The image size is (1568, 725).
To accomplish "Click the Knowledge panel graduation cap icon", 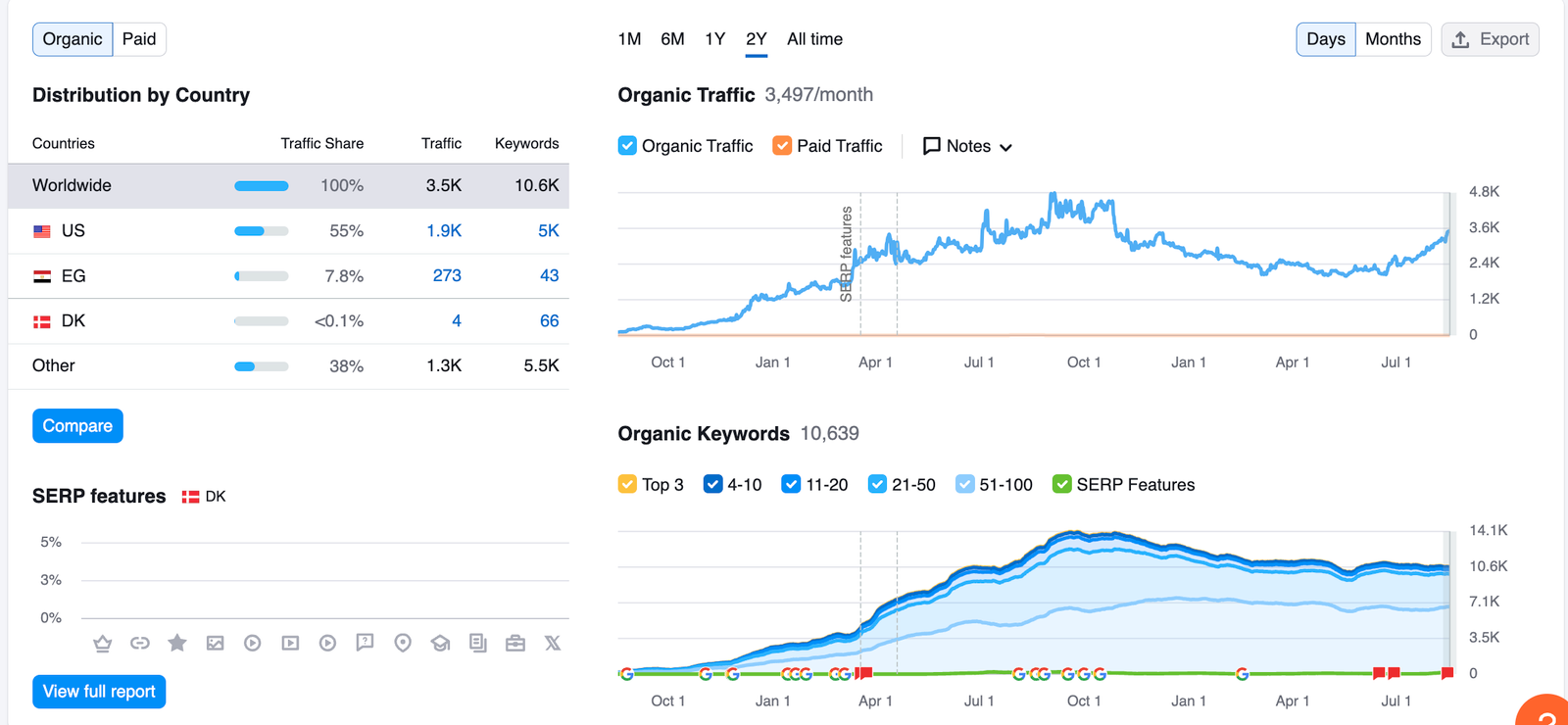I will point(440,644).
